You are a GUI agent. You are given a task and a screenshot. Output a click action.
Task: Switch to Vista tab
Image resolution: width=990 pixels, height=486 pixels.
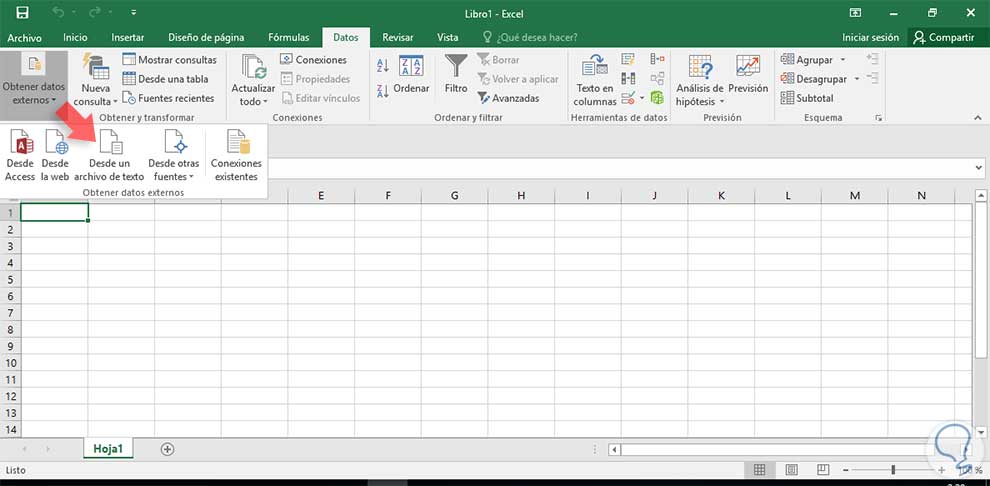point(448,37)
